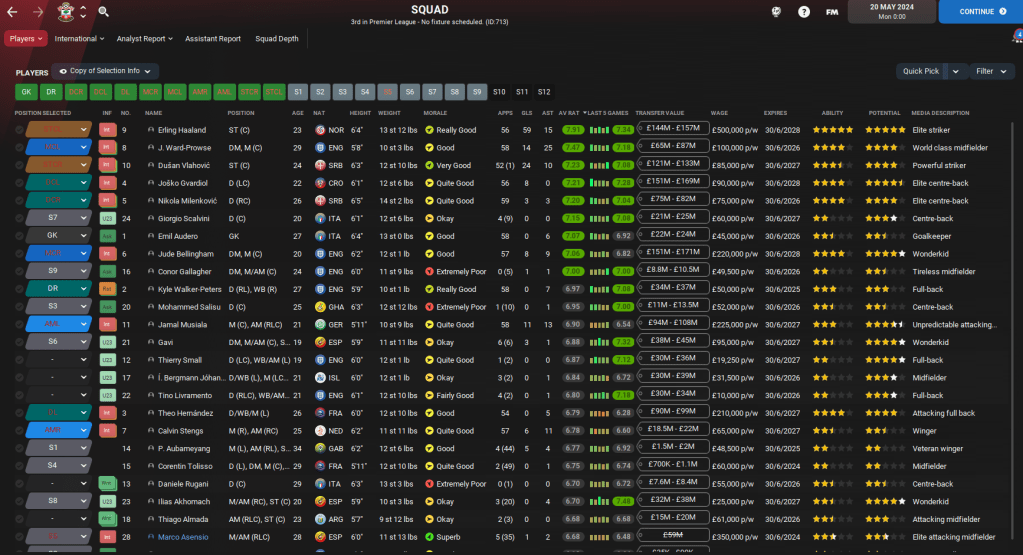
Task: Open the Filter dropdown
Action: point(990,71)
